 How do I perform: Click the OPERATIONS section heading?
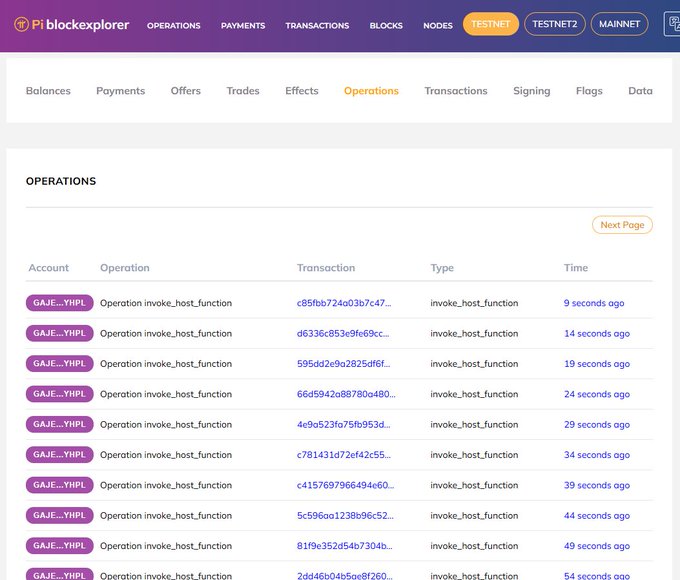[x=61, y=181]
